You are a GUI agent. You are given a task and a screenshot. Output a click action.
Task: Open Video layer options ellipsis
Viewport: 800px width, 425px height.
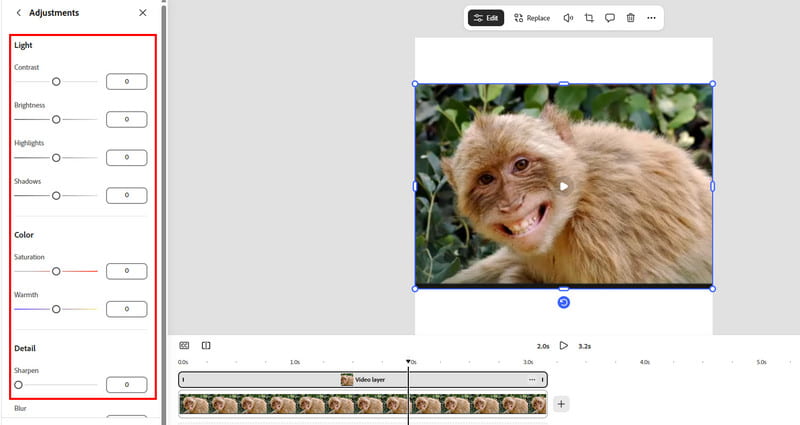coord(532,380)
